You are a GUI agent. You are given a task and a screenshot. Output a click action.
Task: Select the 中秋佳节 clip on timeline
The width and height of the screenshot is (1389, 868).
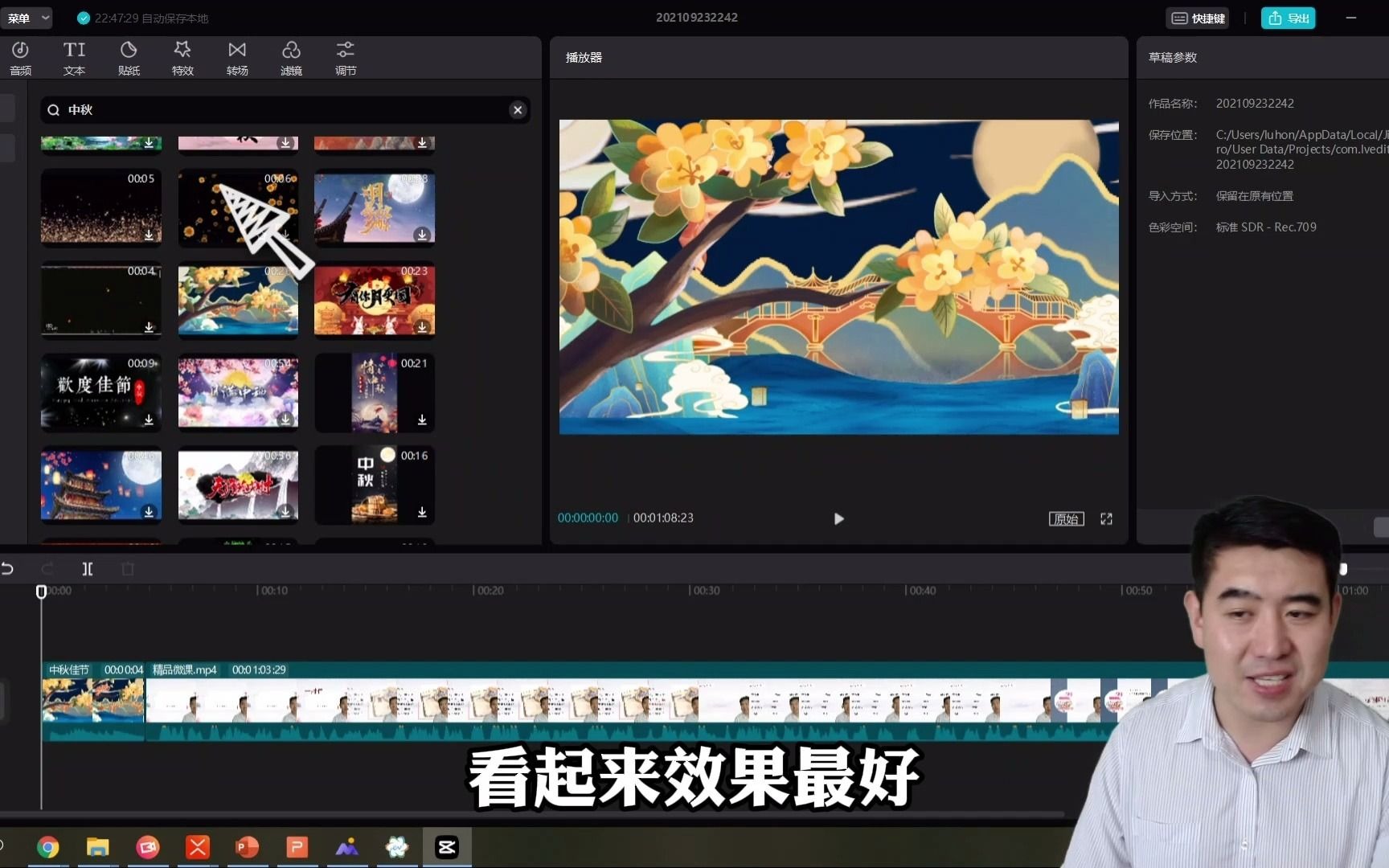[x=93, y=700]
